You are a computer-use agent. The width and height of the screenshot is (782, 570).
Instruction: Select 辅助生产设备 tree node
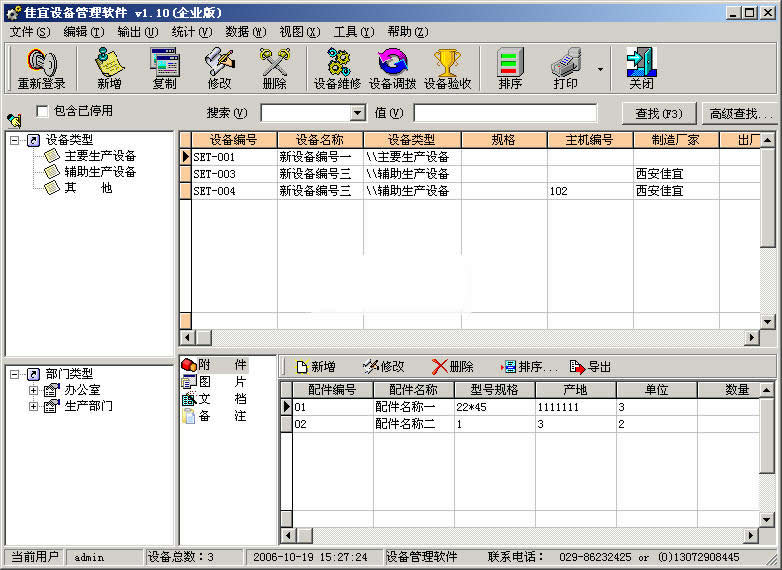(100, 172)
